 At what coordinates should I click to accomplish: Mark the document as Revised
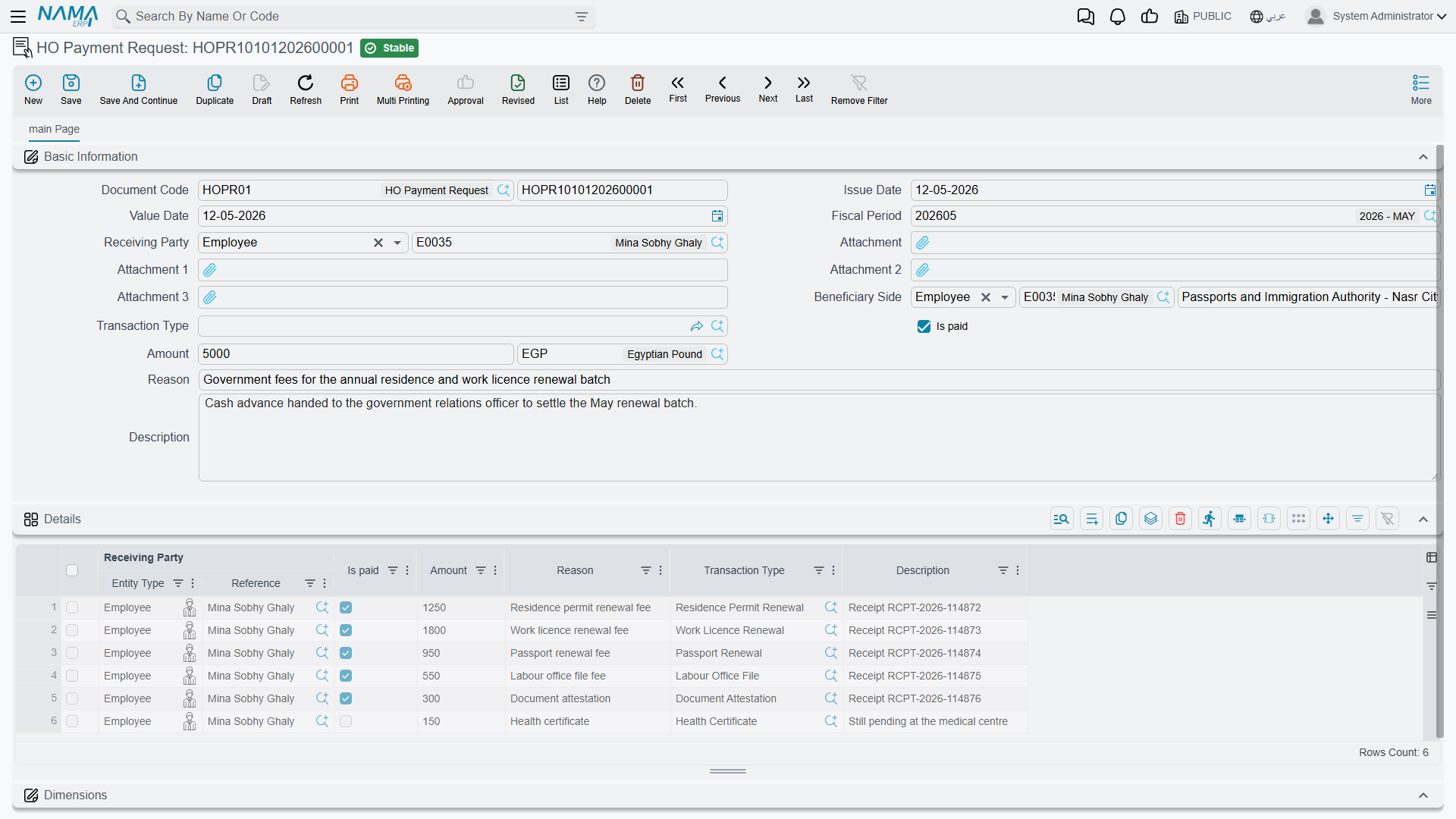tap(518, 89)
